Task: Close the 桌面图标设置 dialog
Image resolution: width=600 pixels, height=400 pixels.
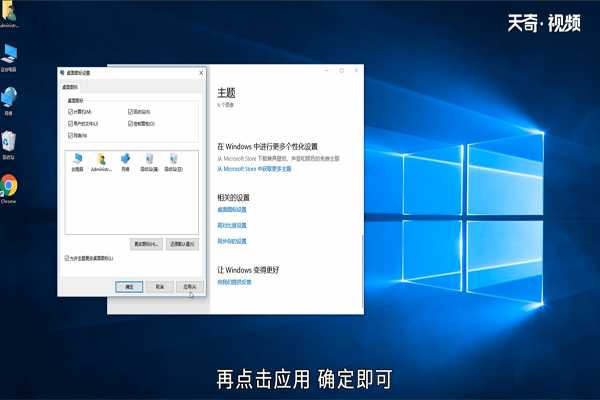Action: (201, 73)
